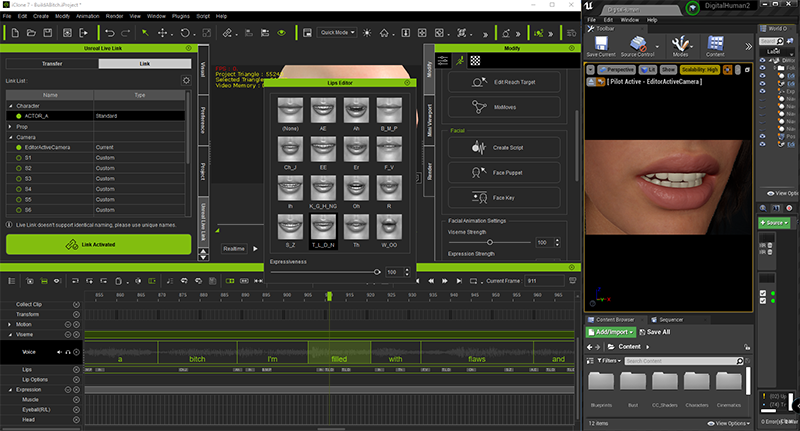This screenshot has height=431, width=800.
Task: Switch to the Transfer tab
Action: 52,63
